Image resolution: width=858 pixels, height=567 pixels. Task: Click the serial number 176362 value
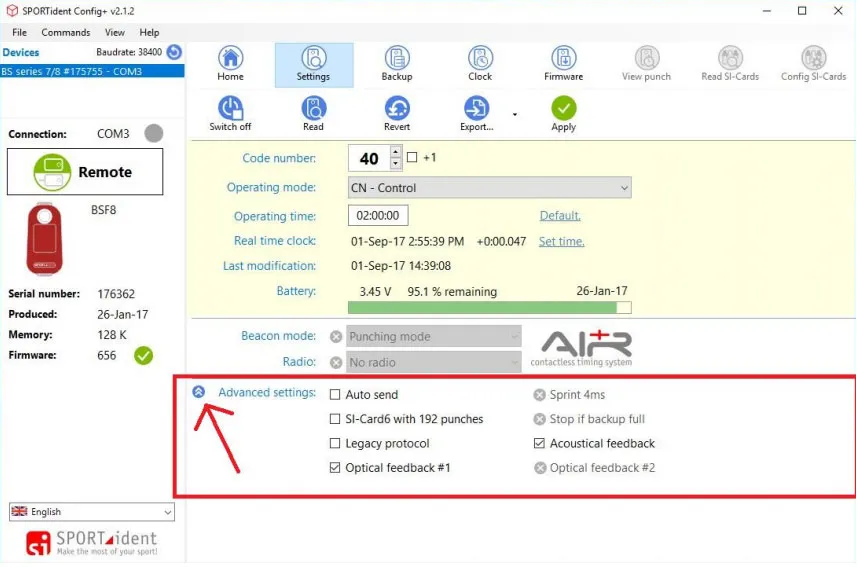[x=116, y=294]
